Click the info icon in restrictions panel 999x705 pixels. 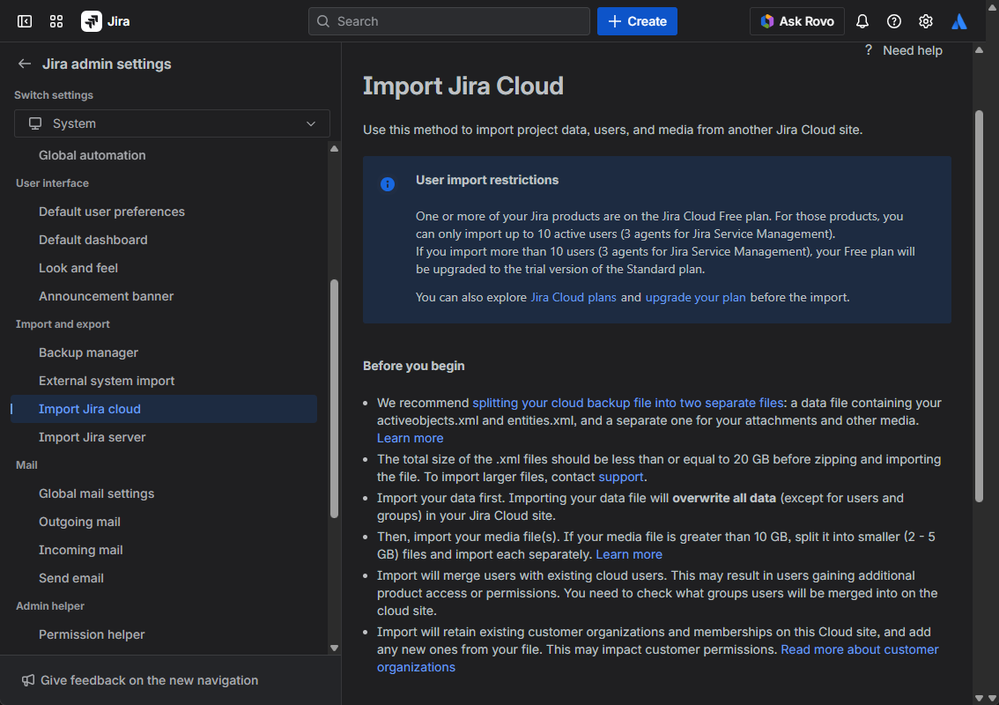(x=387, y=184)
